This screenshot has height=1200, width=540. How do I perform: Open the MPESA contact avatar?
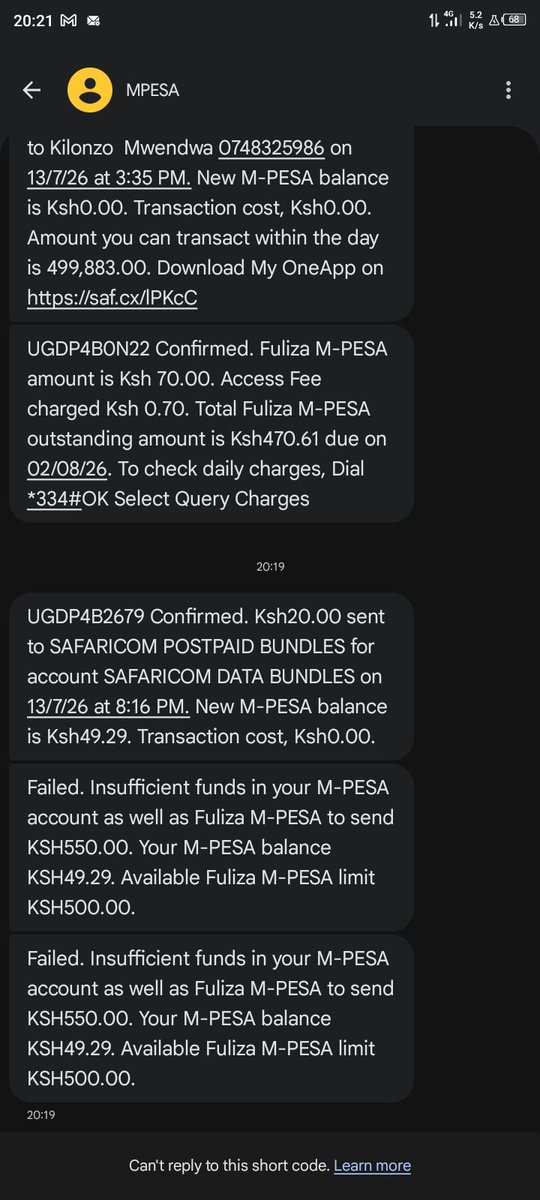90,90
